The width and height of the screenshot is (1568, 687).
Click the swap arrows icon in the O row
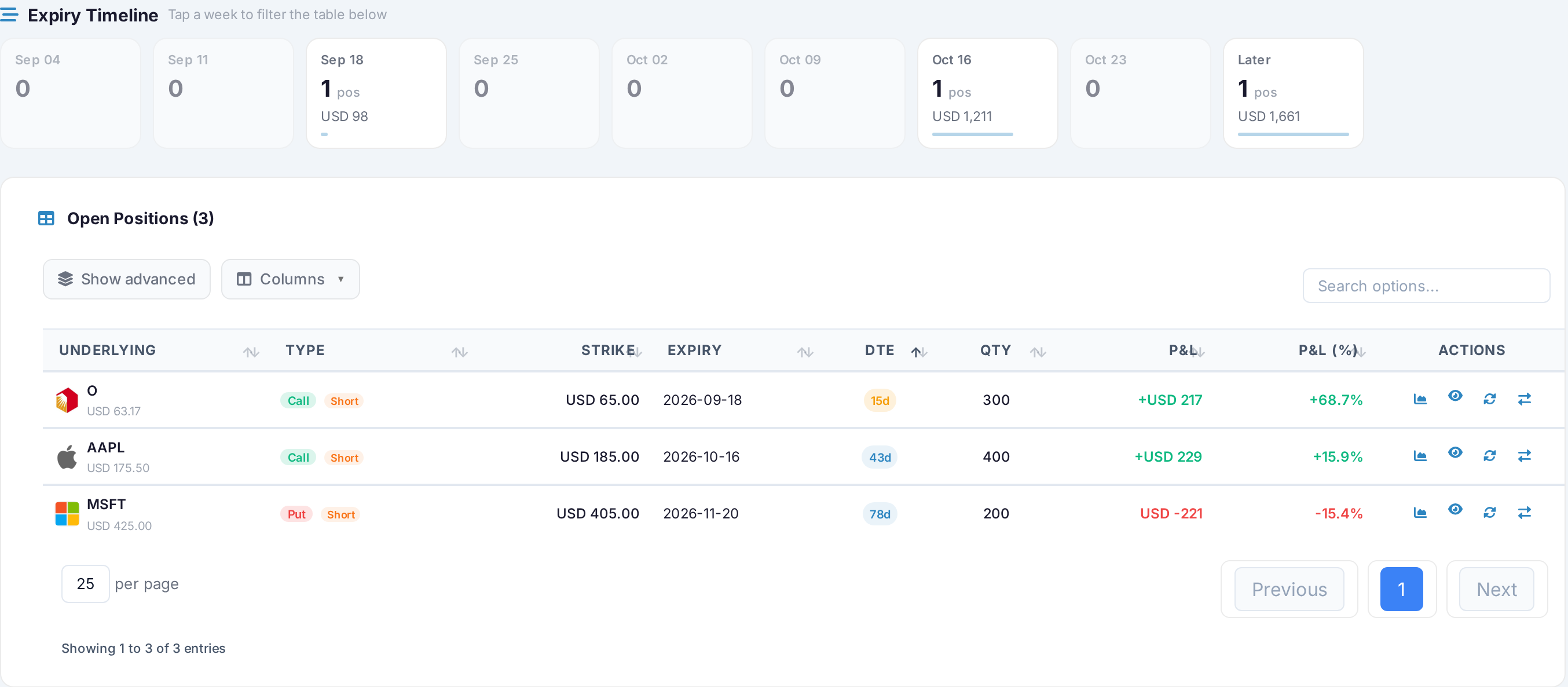(x=1524, y=400)
